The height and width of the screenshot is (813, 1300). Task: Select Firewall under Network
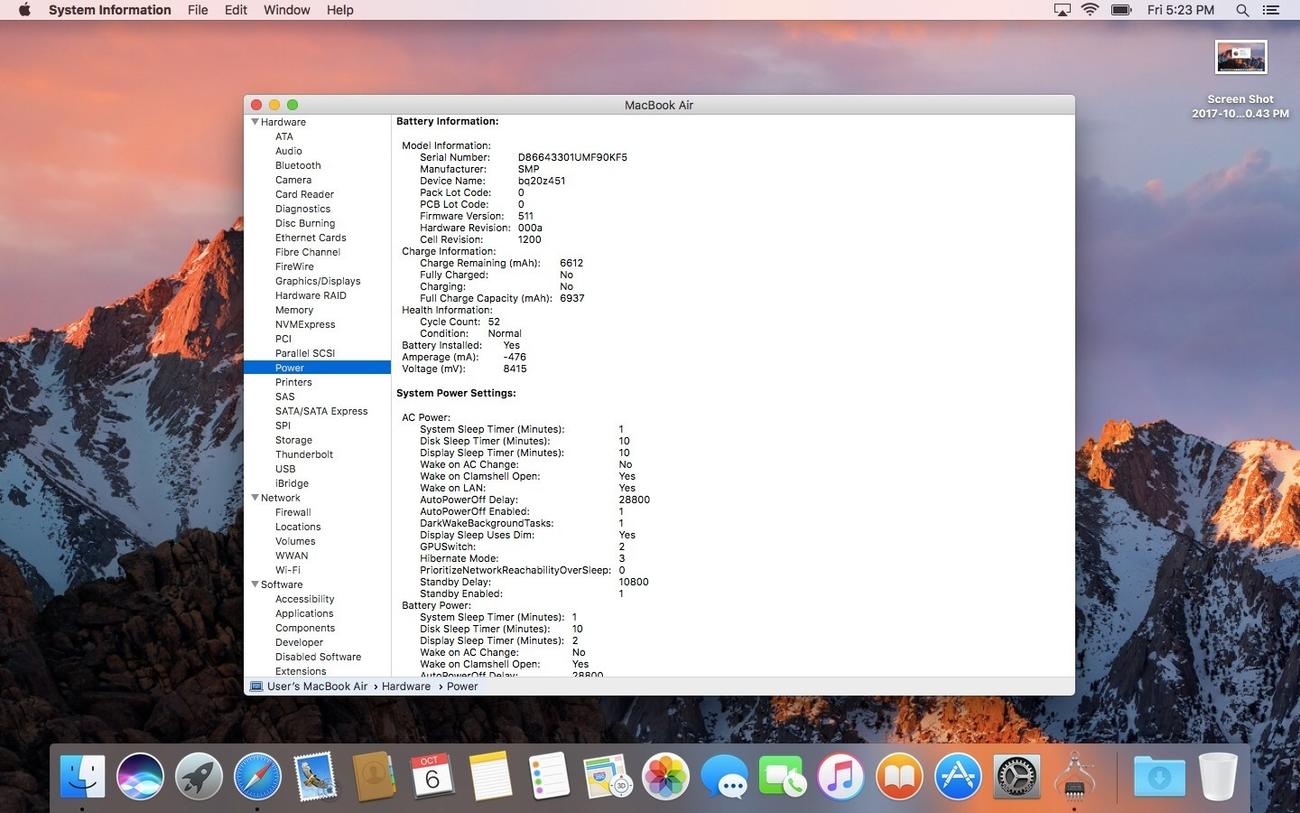click(293, 512)
